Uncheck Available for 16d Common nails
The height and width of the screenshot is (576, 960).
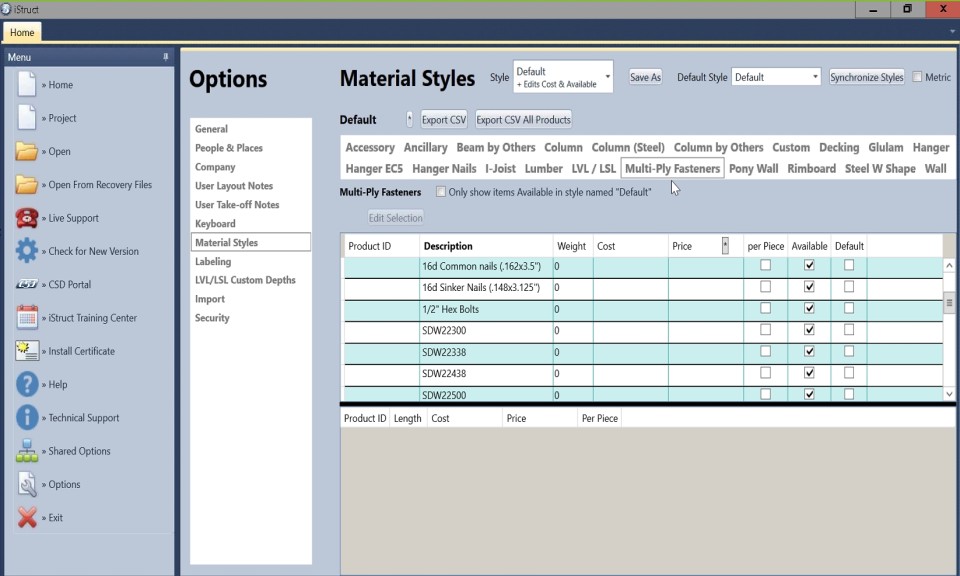point(809,266)
